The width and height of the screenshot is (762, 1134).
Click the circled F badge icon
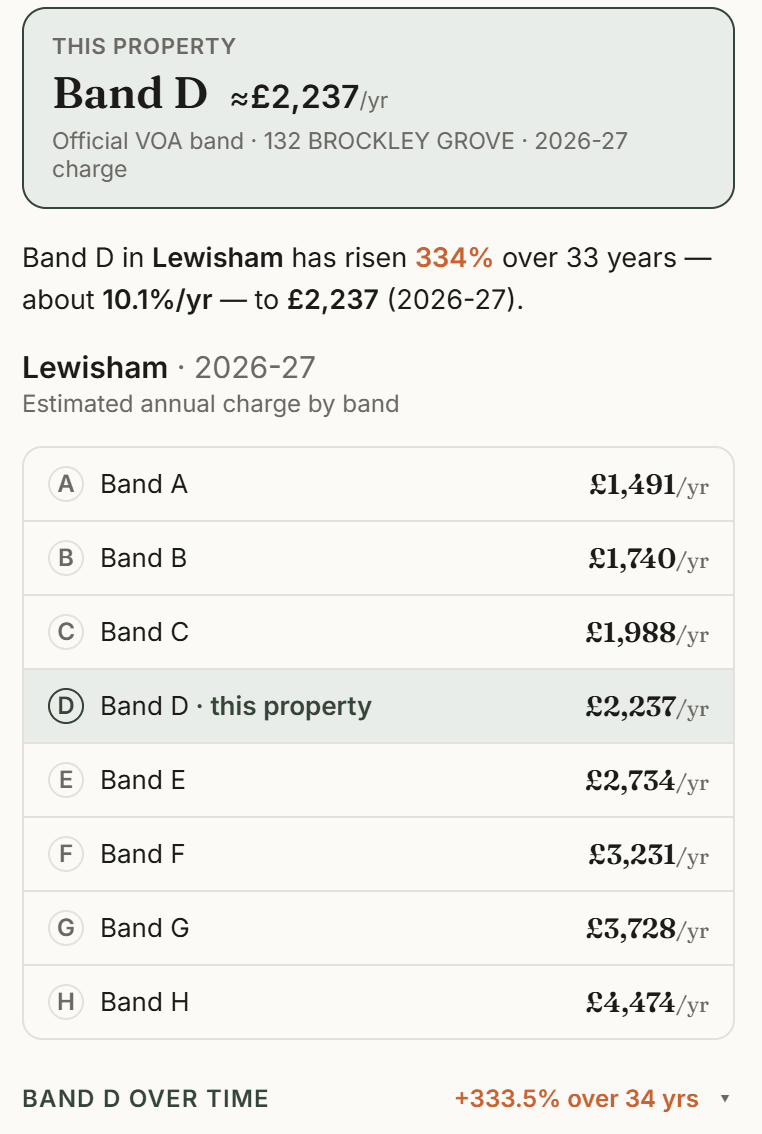[66, 854]
